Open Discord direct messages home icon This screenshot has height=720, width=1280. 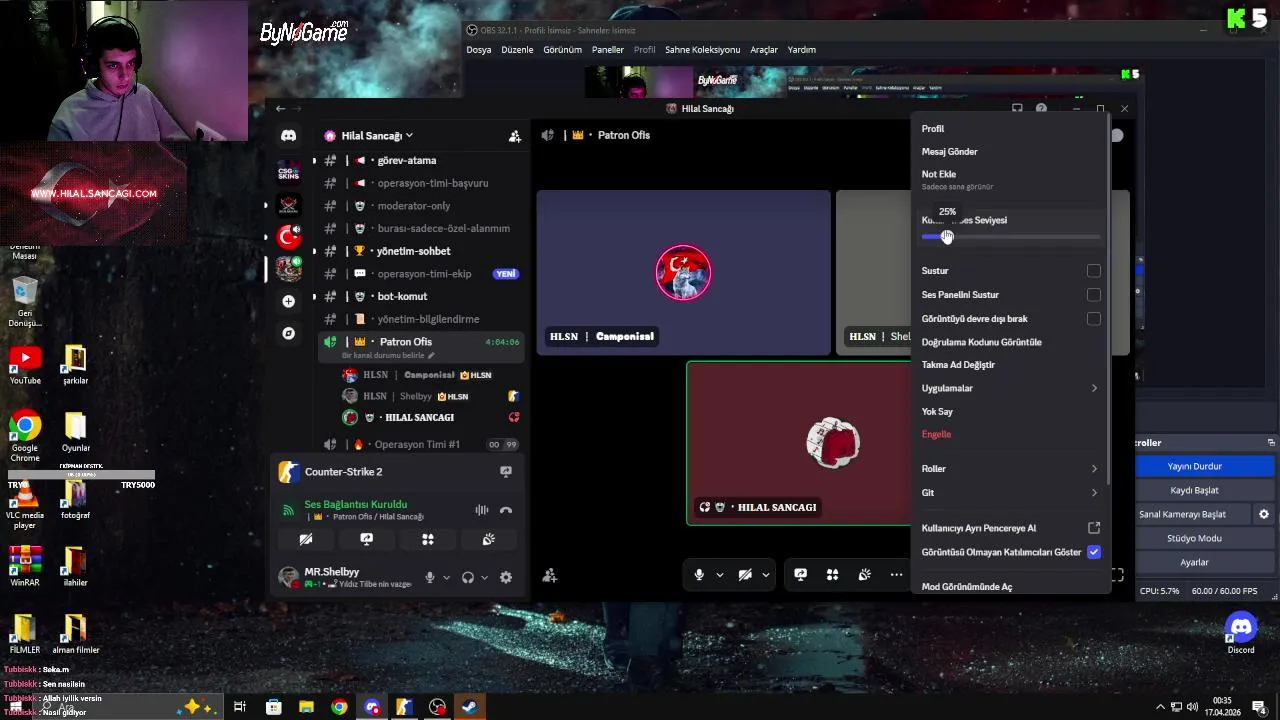click(288, 135)
